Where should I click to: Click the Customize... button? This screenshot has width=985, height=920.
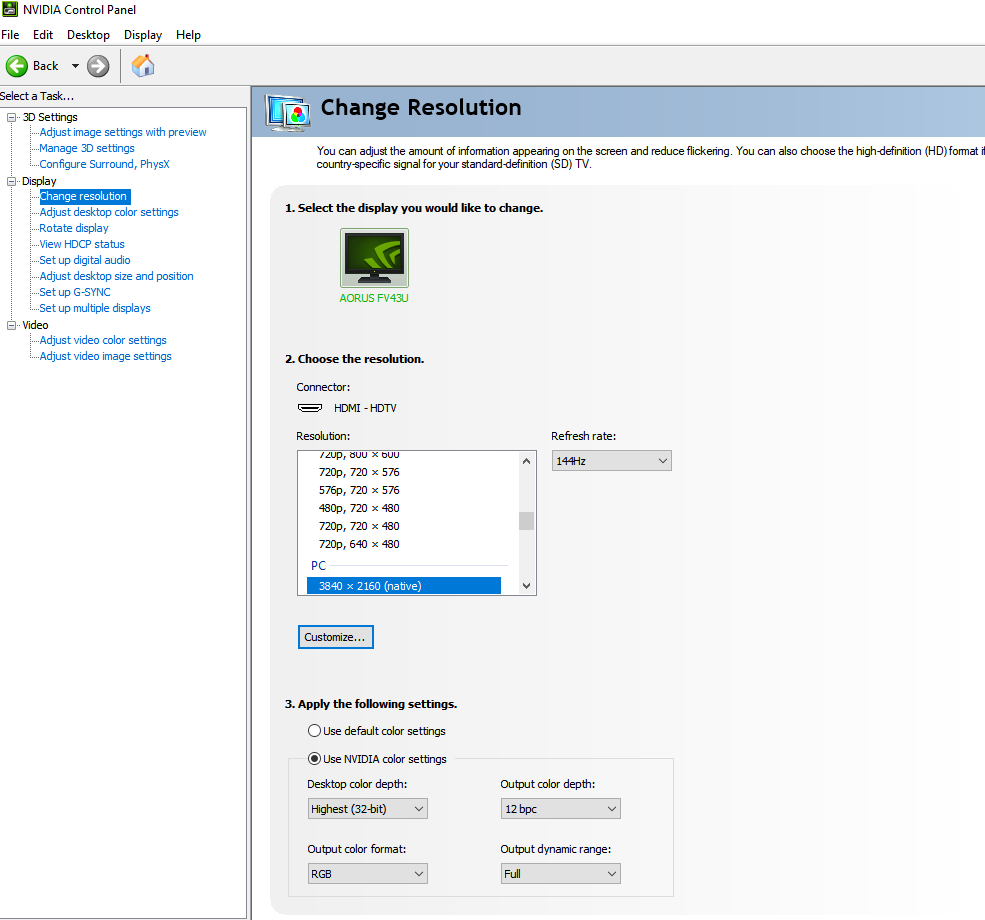click(335, 637)
